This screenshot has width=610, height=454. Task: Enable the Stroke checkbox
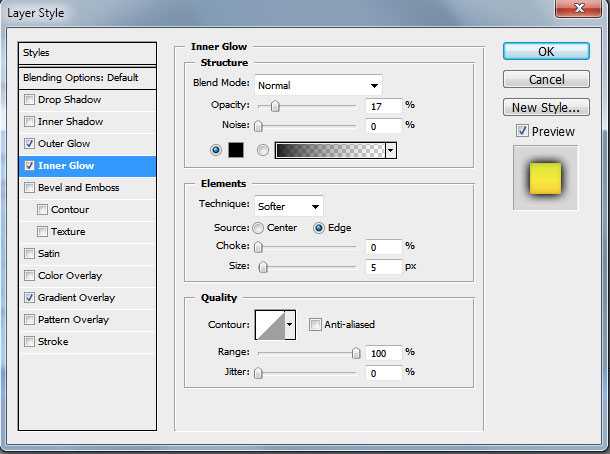click(30, 342)
